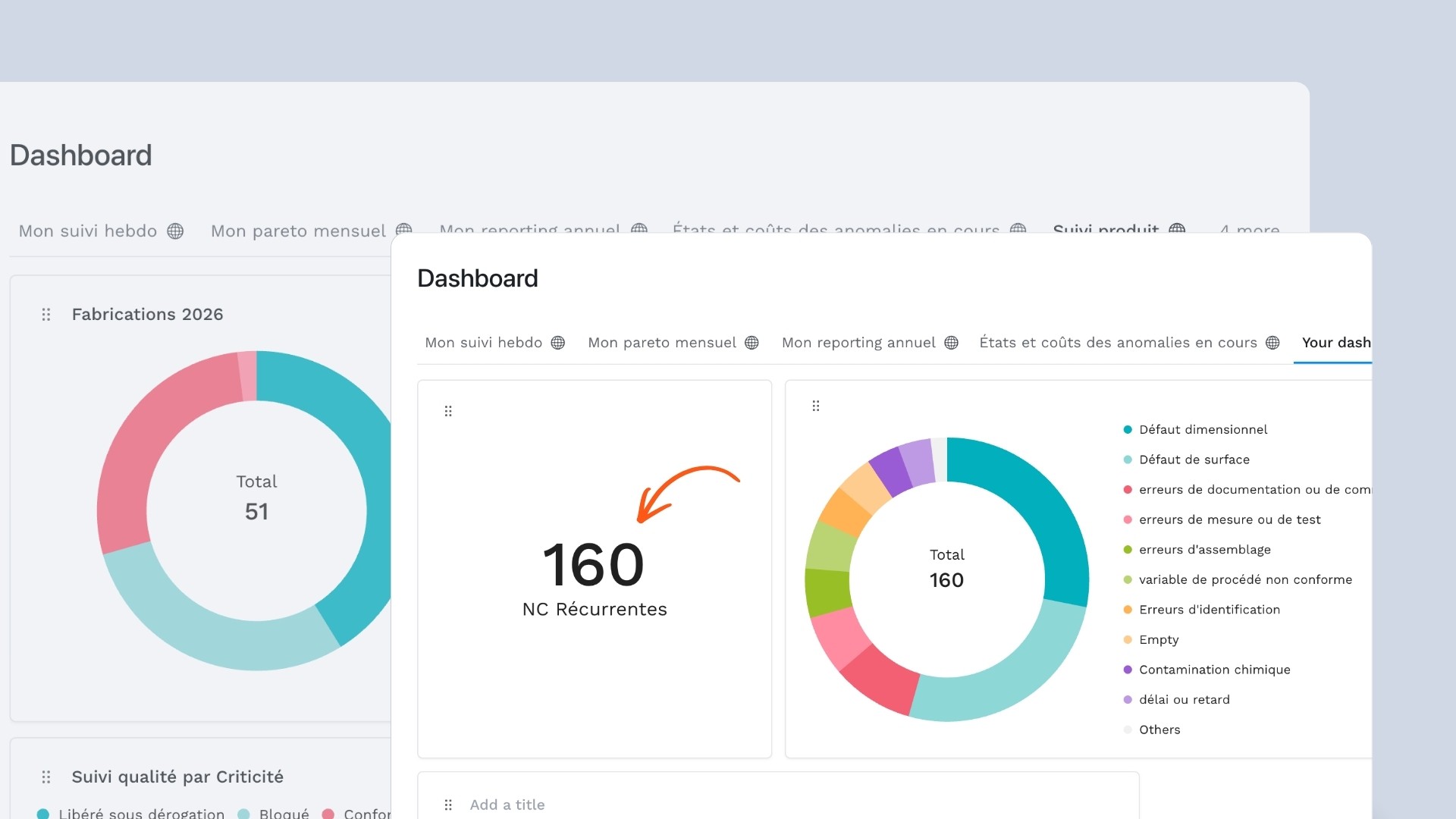
Task: Toggle Others legend entry
Action: pos(1152,730)
